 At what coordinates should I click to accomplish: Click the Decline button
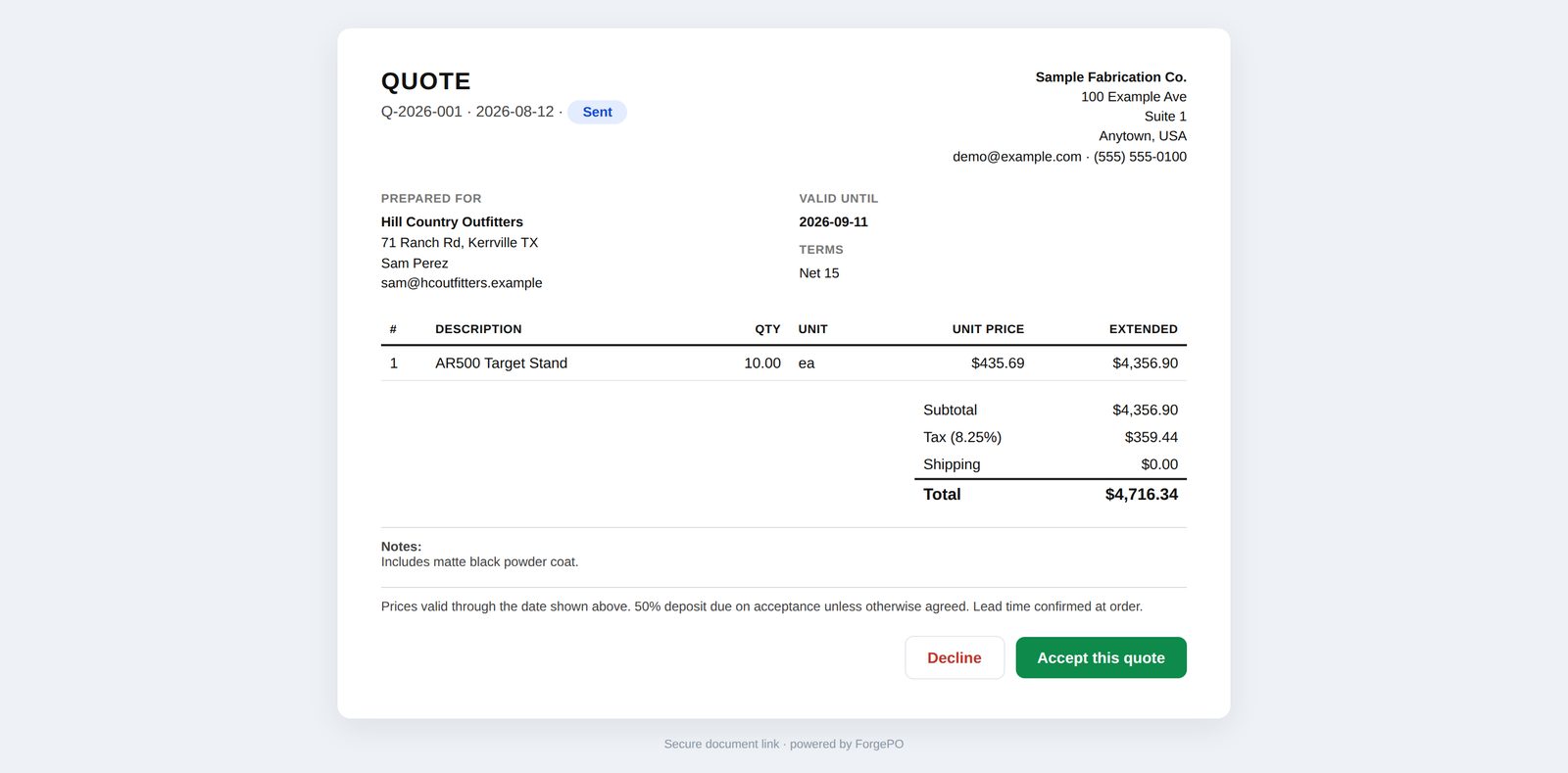tap(955, 657)
